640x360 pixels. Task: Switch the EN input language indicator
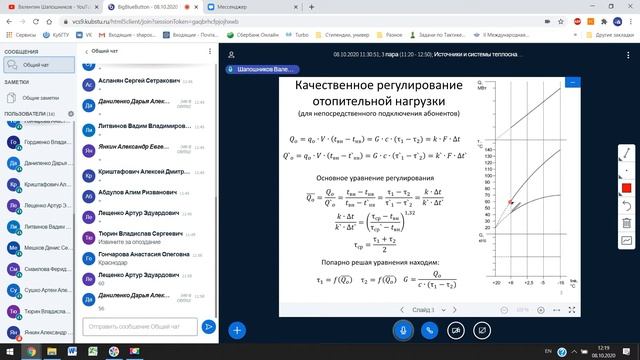548,351
